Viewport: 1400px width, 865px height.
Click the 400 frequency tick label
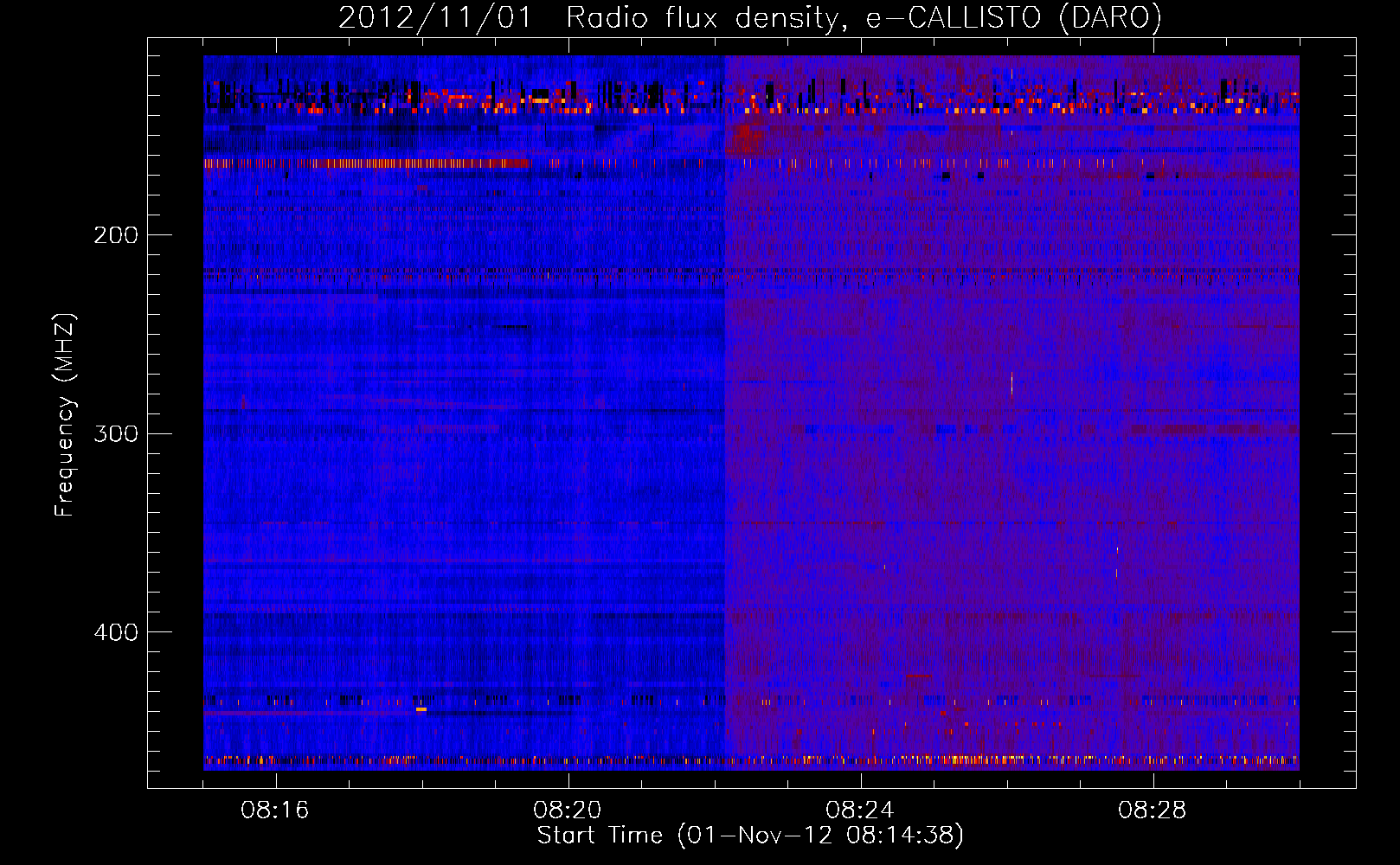pos(116,632)
